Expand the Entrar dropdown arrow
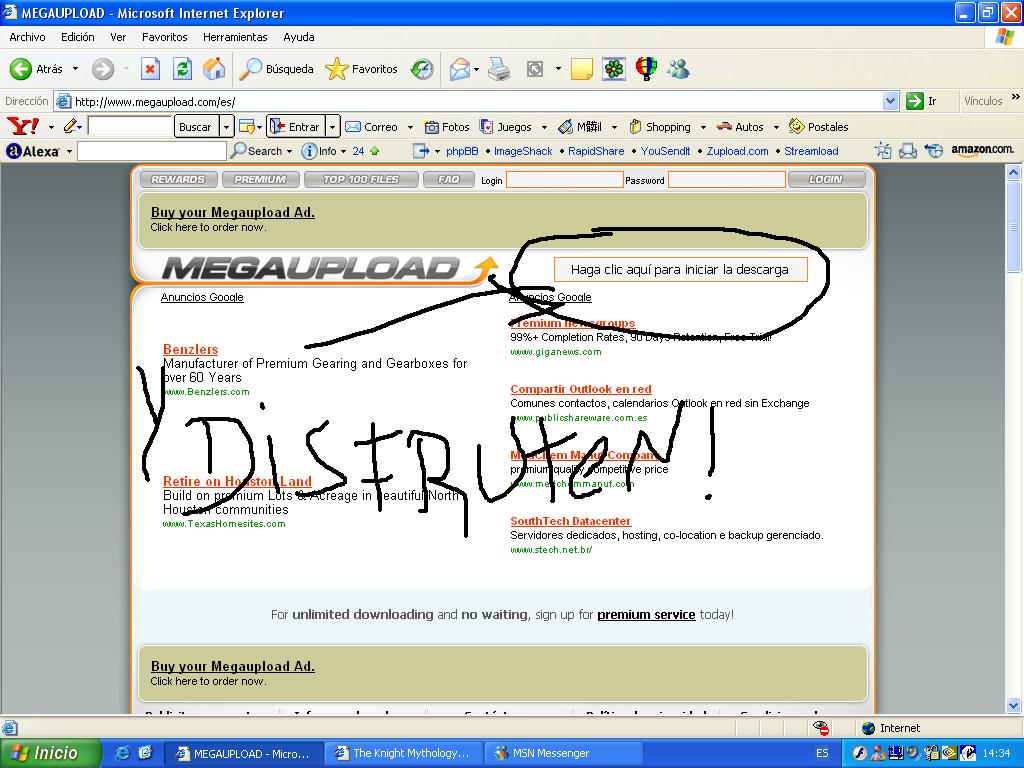 [332, 127]
